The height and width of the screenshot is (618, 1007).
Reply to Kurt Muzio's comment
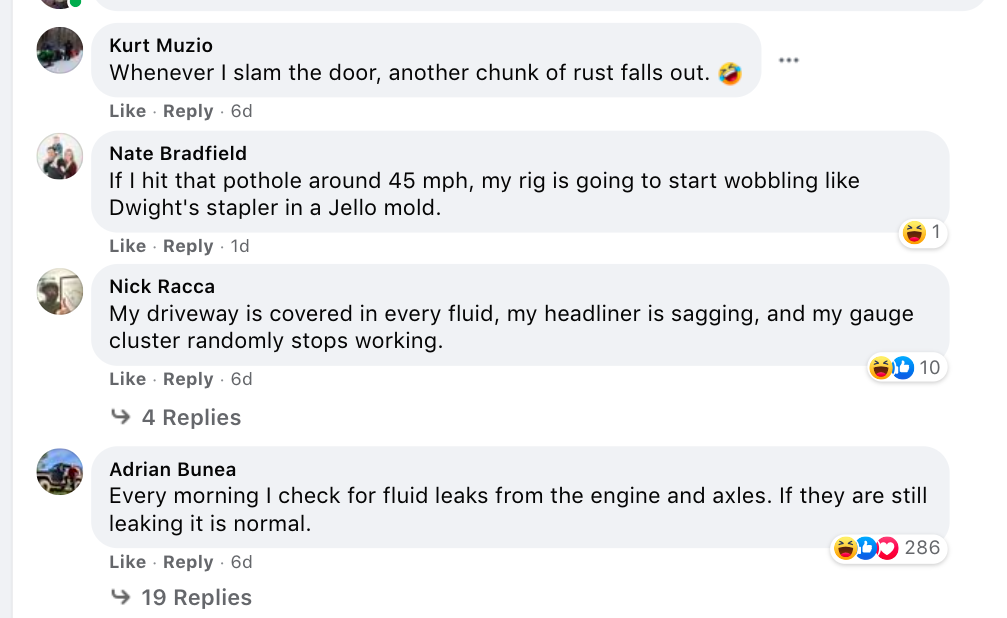(188, 111)
